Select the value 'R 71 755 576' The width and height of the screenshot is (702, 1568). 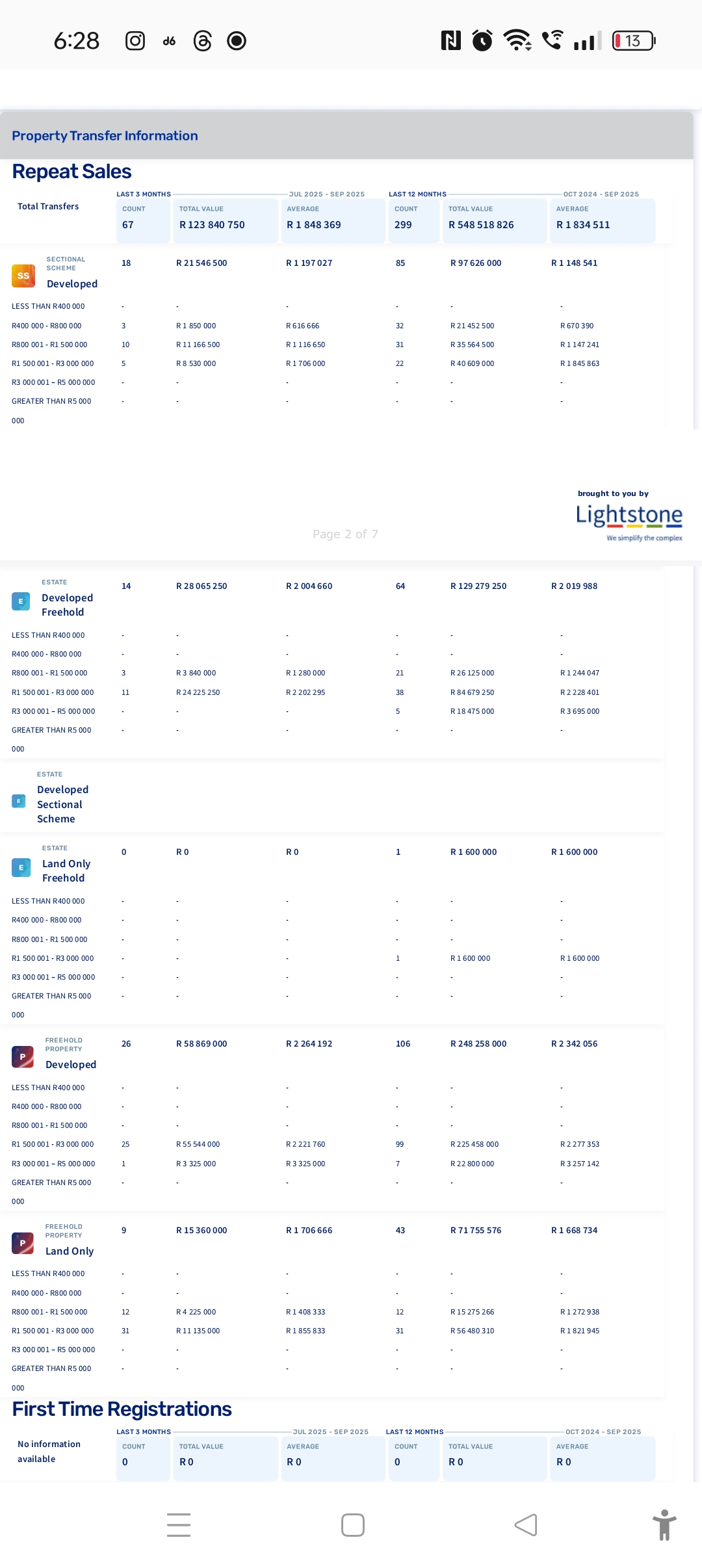click(x=476, y=1231)
